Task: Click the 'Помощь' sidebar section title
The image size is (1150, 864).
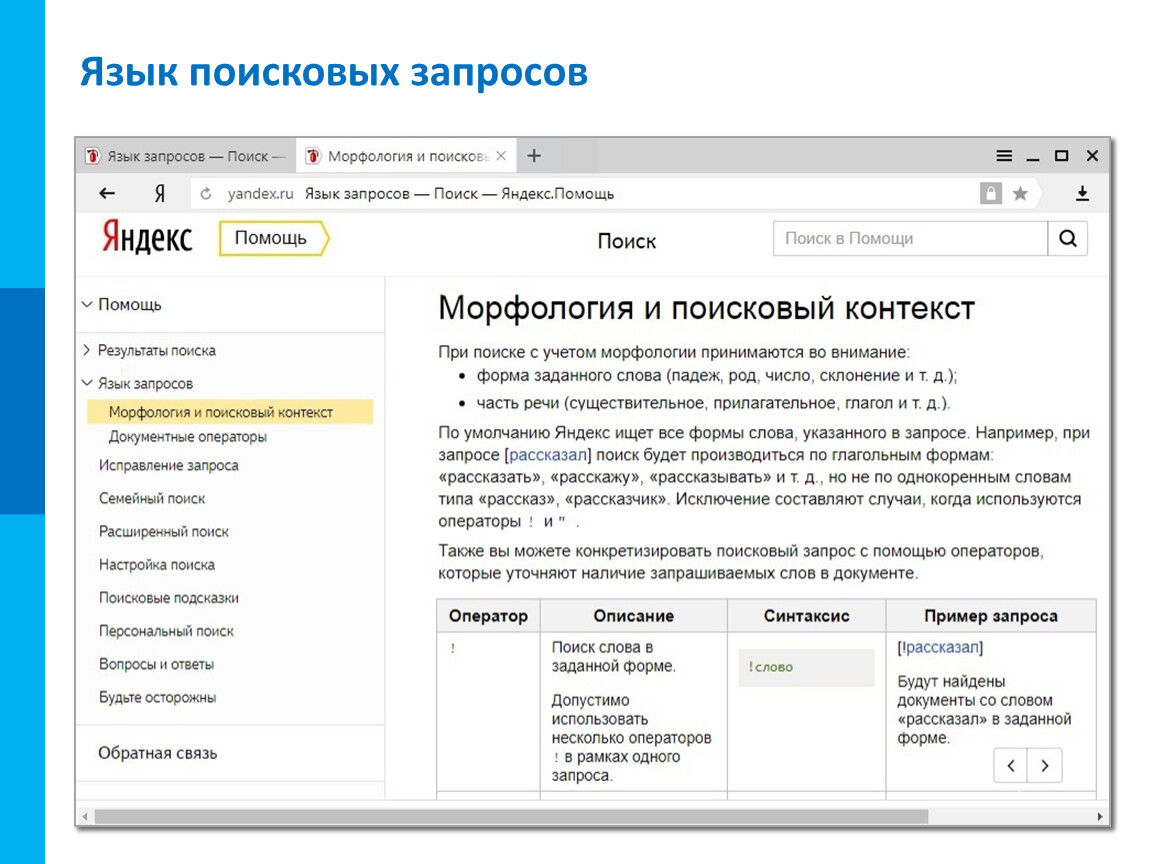Action: (130, 304)
